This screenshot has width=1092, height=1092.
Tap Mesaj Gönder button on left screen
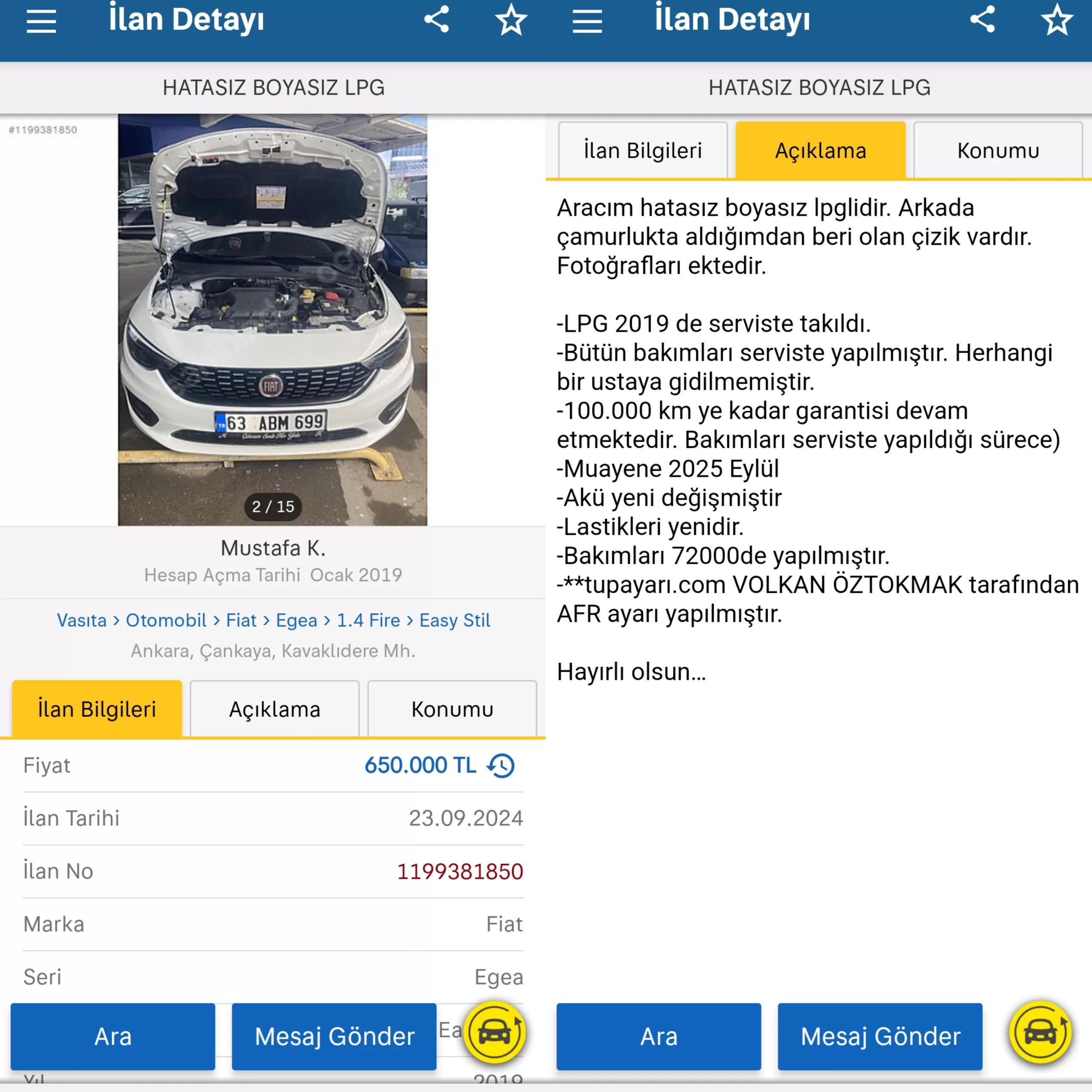coord(334,1037)
